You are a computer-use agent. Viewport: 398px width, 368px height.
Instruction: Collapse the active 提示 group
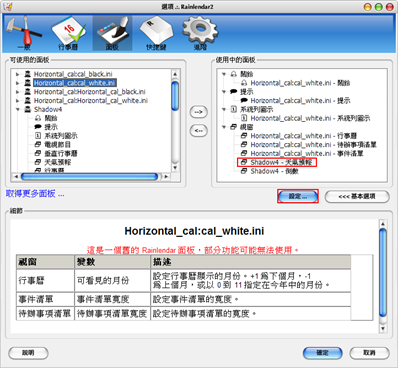tap(224, 92)
